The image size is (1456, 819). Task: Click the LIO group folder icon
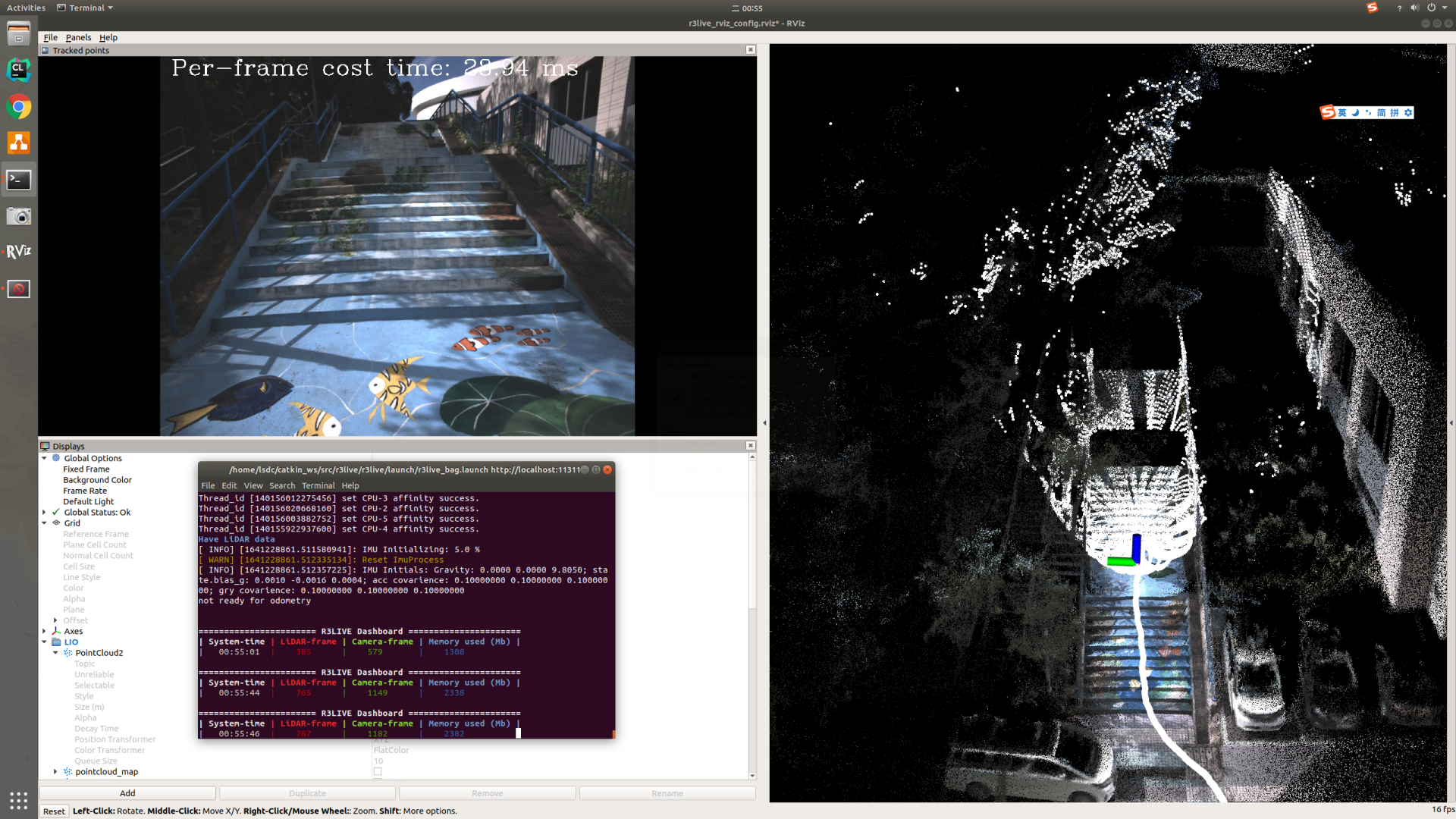(x=56, y=642)
